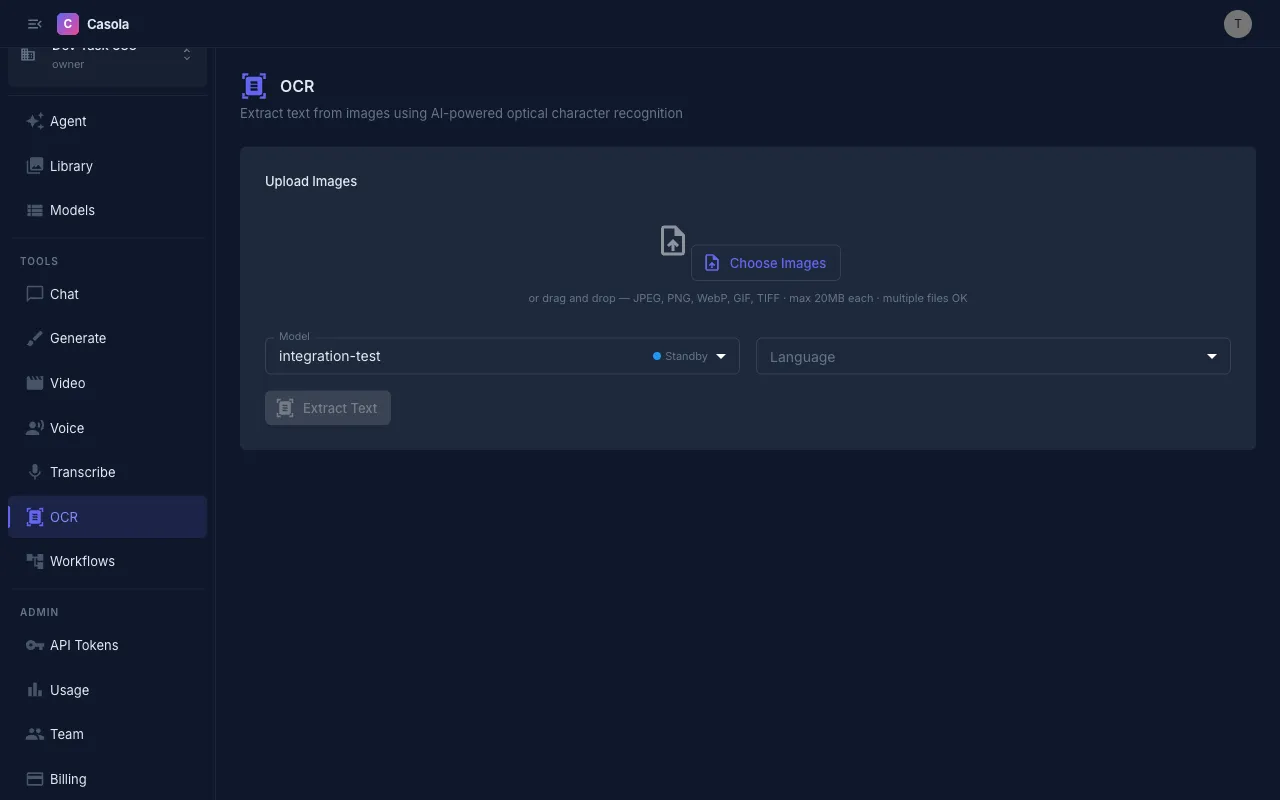This screenshot has width=1280, height=800.
Task: Select the Voice speaker icon
Action: (33, 428)
